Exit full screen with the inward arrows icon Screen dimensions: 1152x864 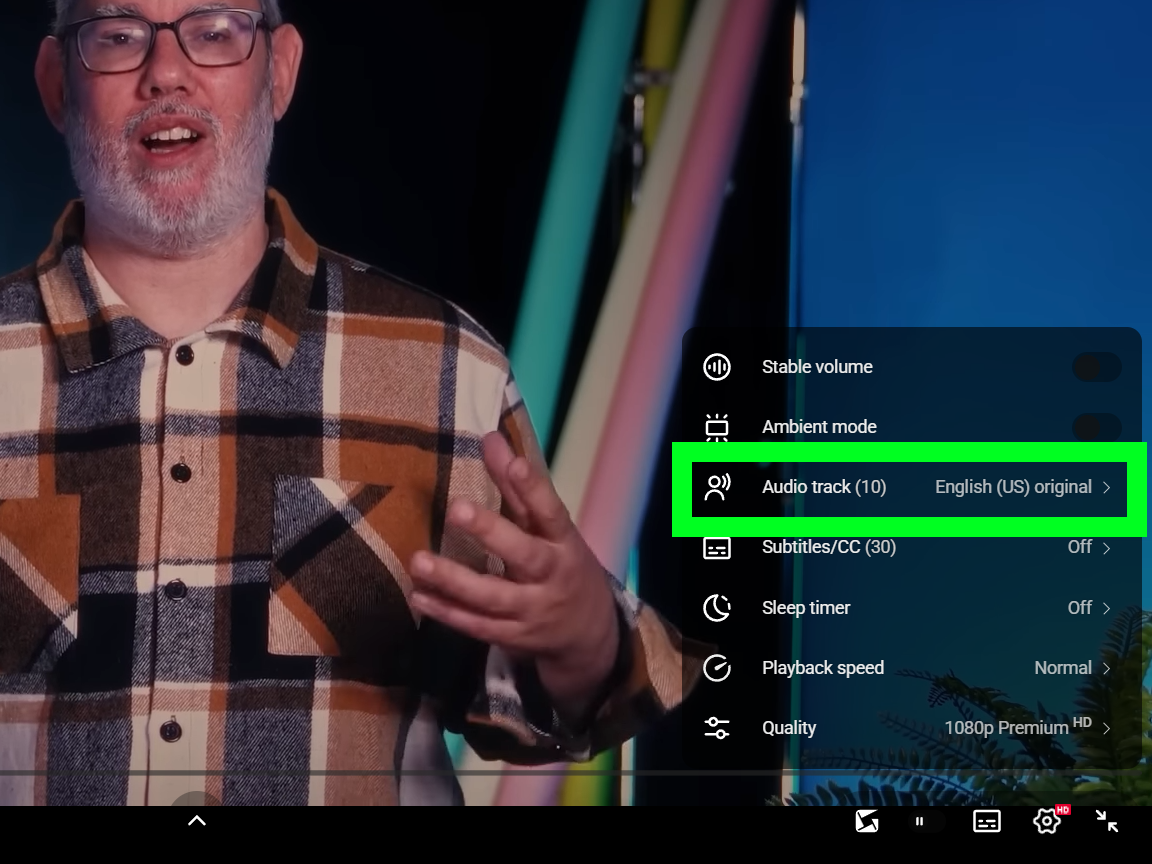[x=1106, y=821]
